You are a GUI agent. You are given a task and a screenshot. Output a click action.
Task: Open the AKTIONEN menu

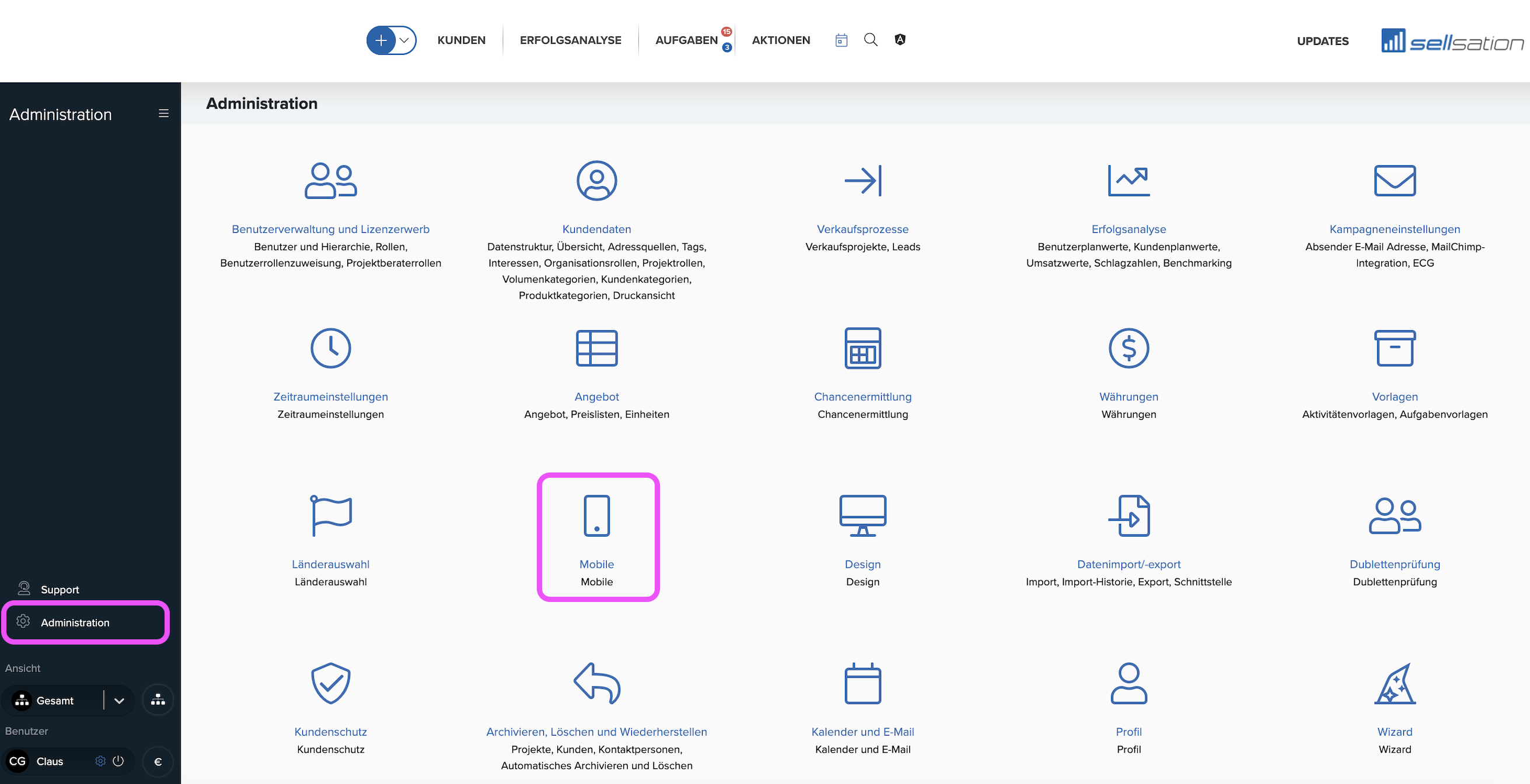click(x=781, y=40)
